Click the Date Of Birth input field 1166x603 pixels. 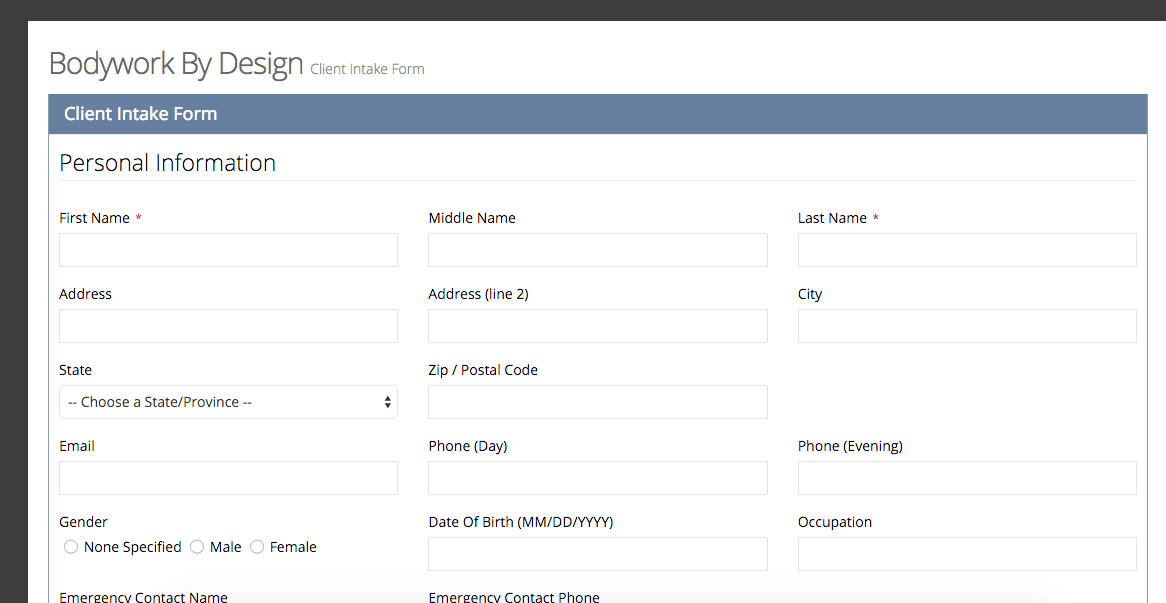tap(597, 554)
